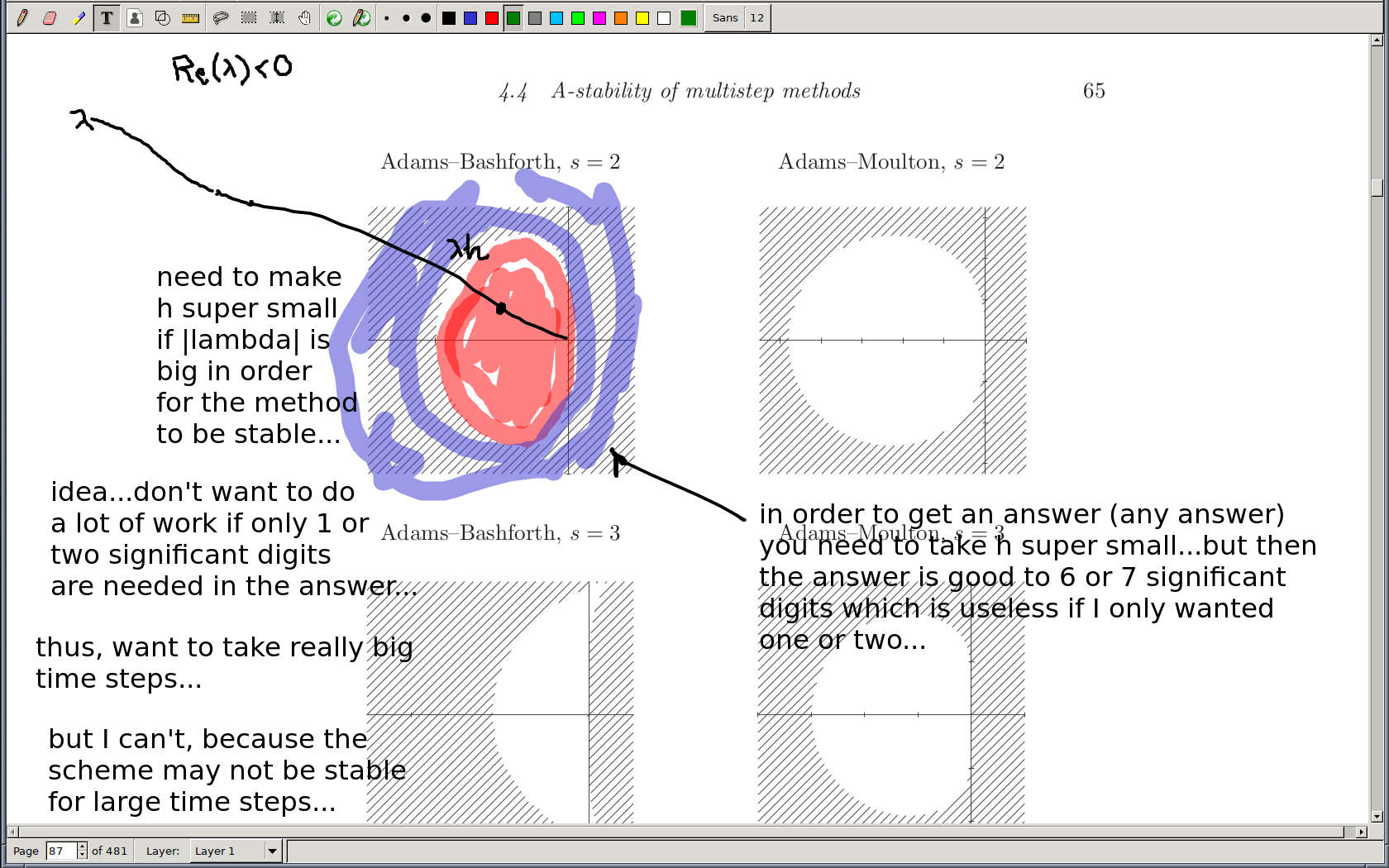
Task: Pick the Rectangle selection tool
Action: tap(248, 18)
